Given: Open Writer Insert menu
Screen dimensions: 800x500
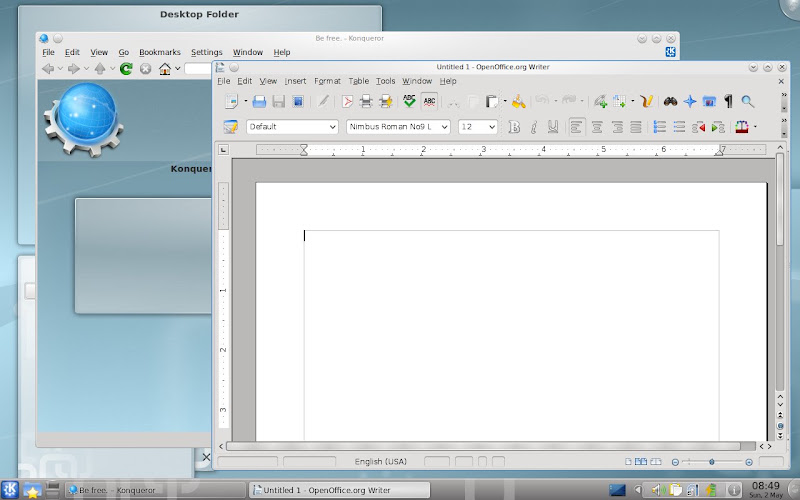Looking at the screenshot, I should 295,81.
